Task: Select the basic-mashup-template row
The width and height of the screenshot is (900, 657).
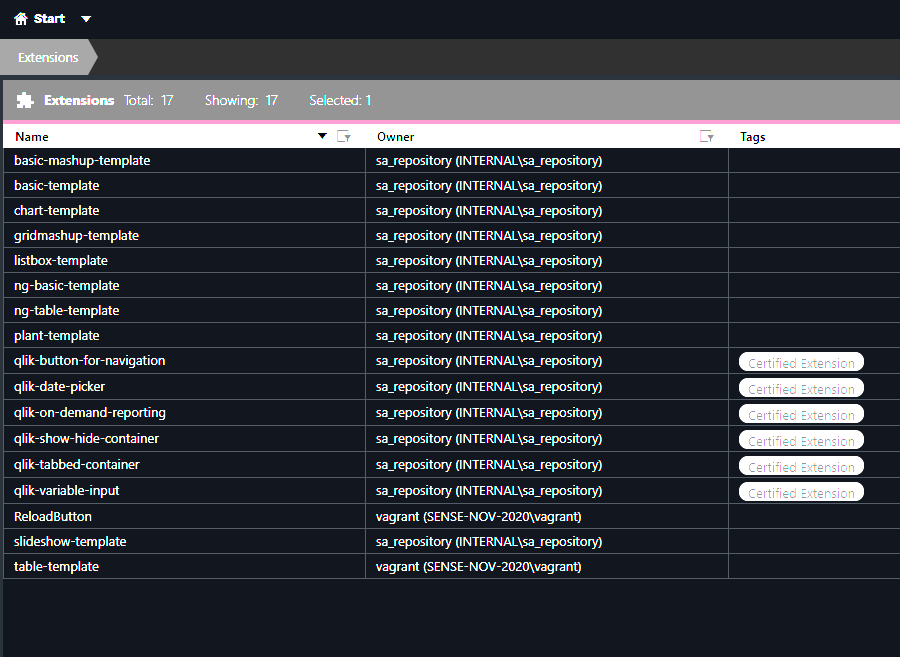Action: pyautogui.click(x=452, y=161)
